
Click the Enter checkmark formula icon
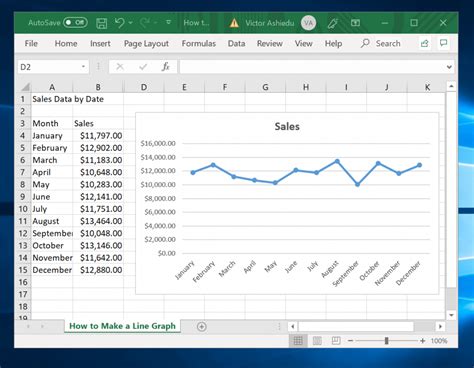143,67
